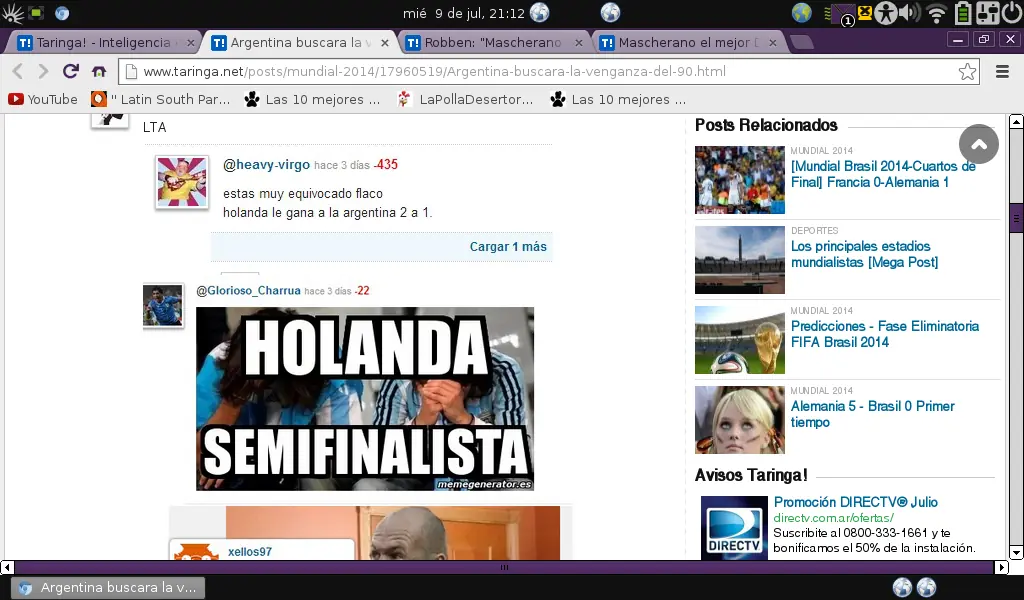Image resolution: width=1024 pixels, height=600 pixels.
Task: Open the browser home page icon
Action: pyautogui.click(x=99, y=71)
